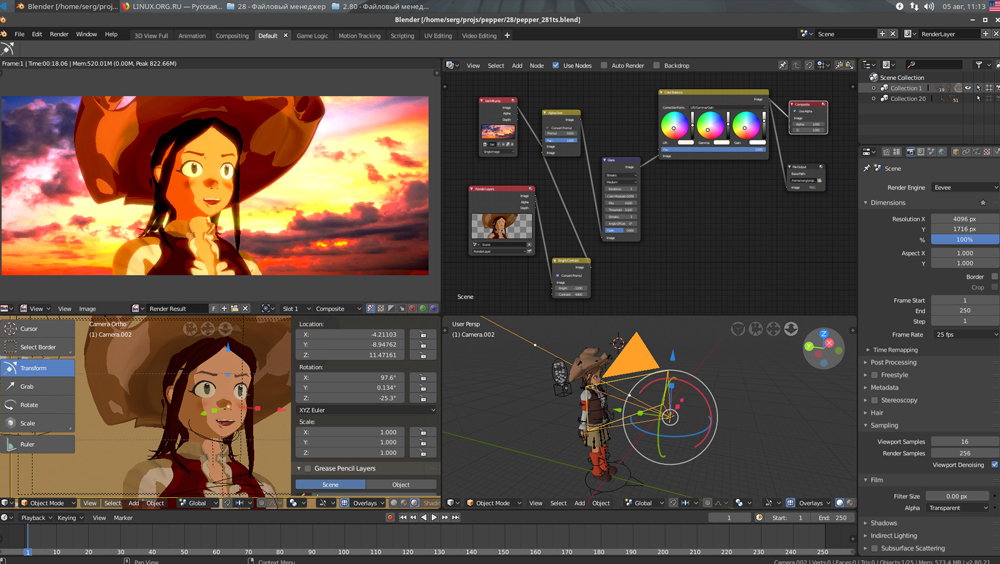
Task: Click the blue channel display icon
Action: (x=433, y=309)
